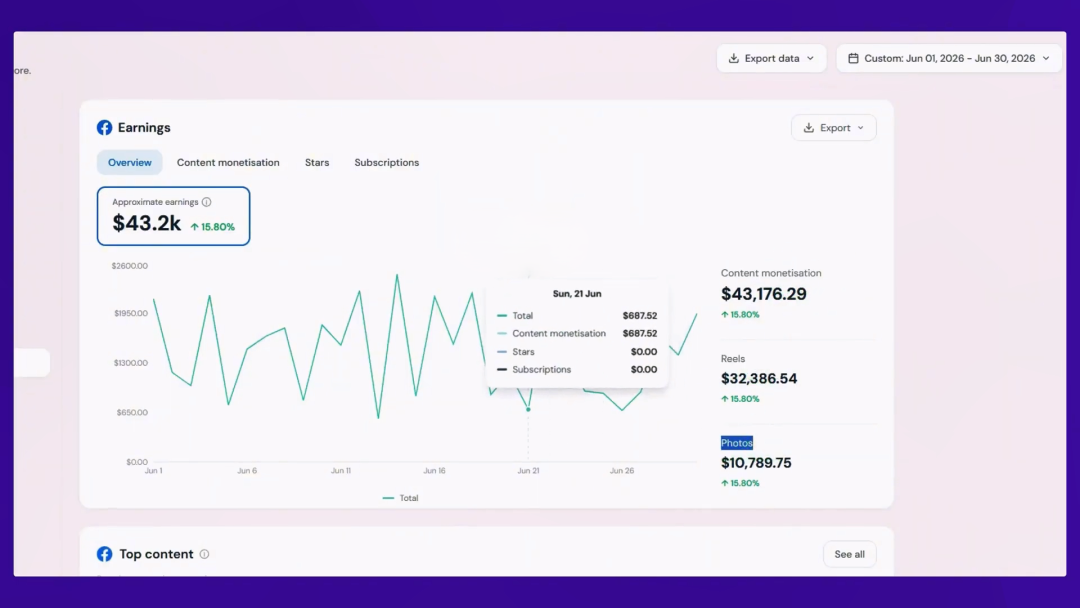Click the Jun 26 x-axis label

coord(622,471)
